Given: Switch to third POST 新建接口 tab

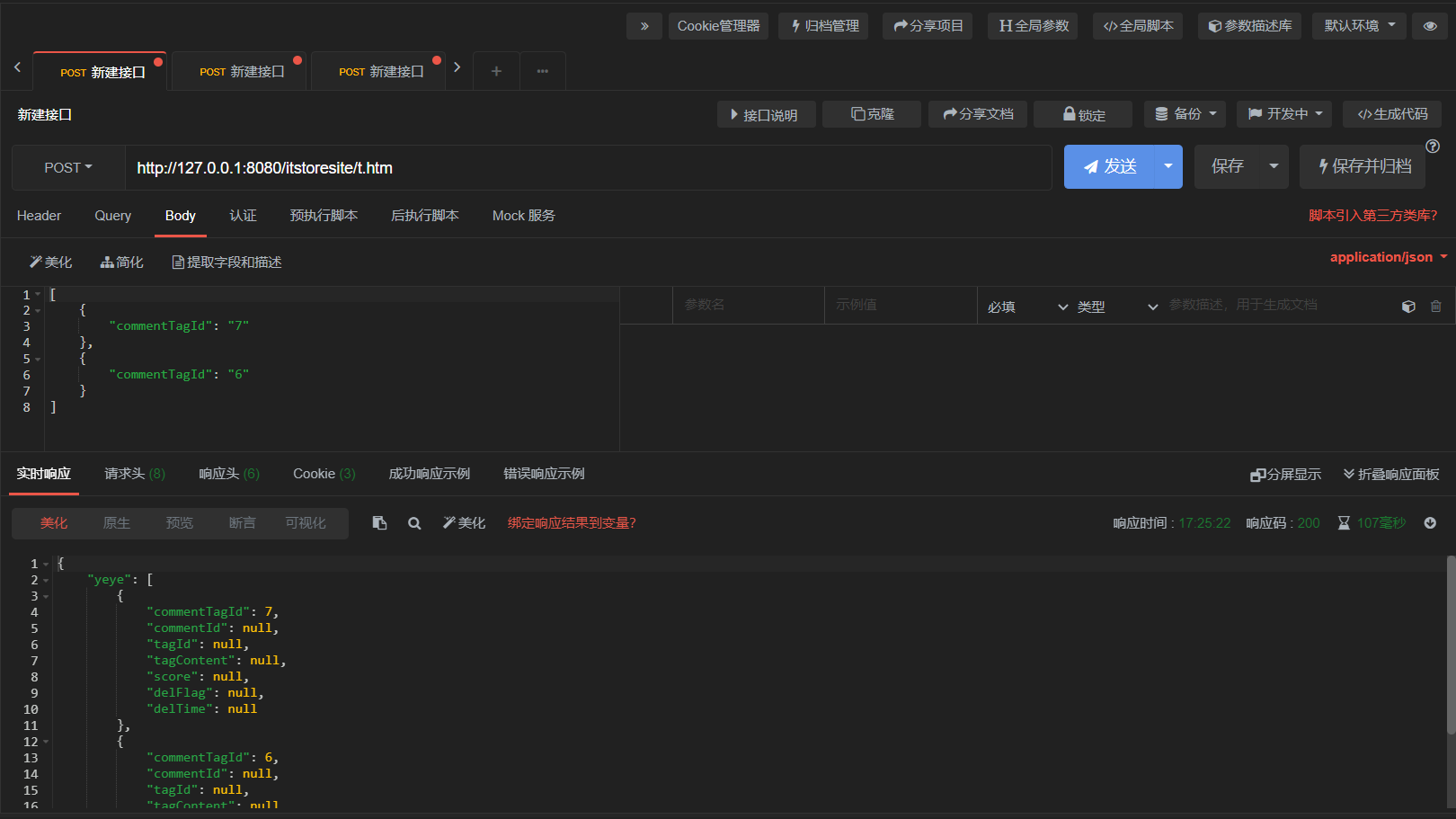Looking at the screenshot, I should (x=380, y=71).
